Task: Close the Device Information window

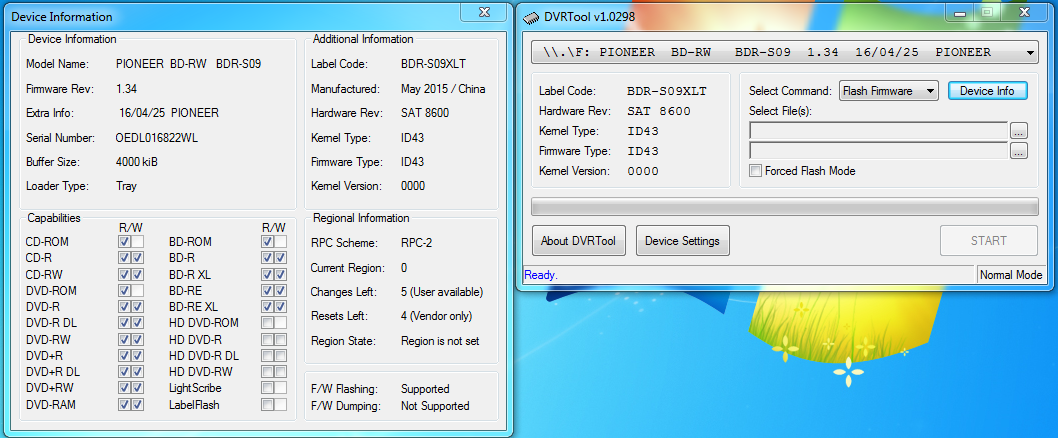Action: tap(484, 11)
